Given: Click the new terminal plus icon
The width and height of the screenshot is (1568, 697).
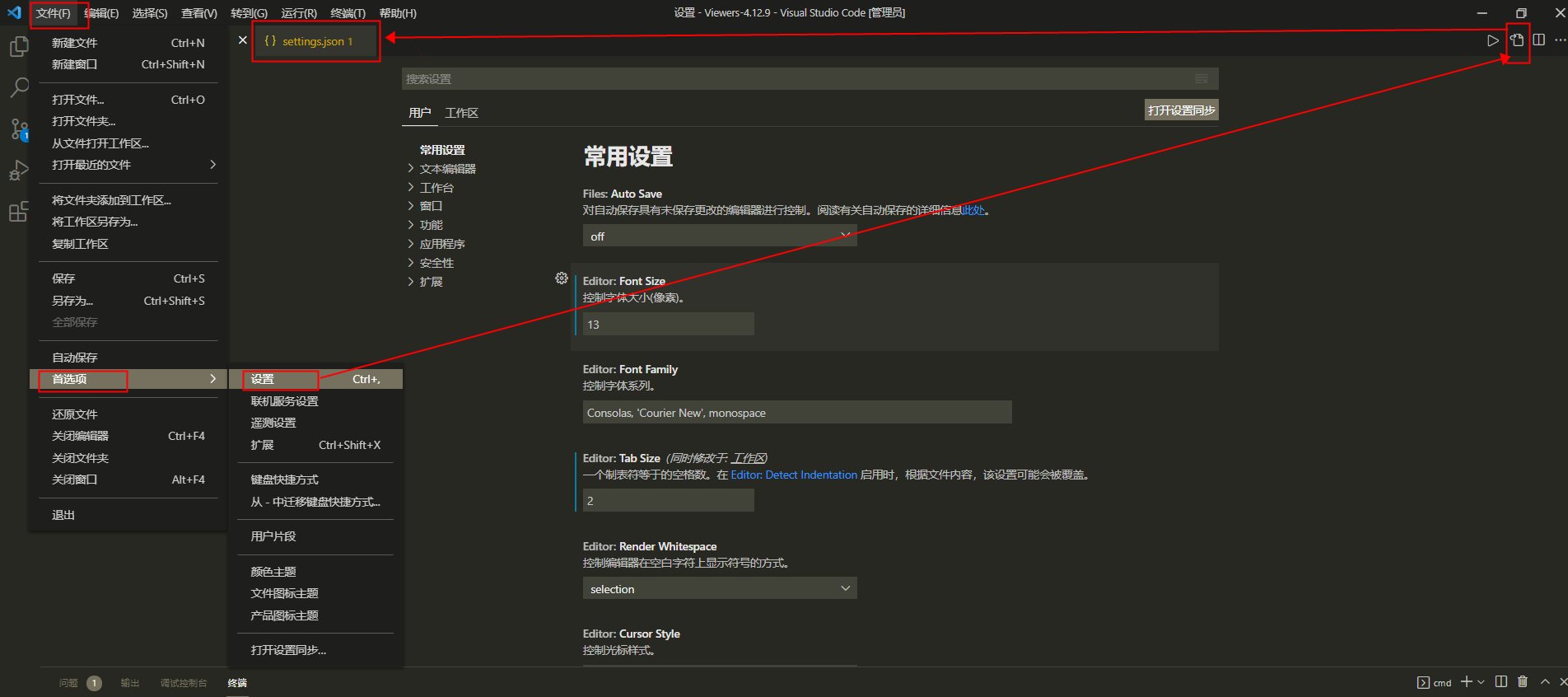Looking at the screenshot, I should (x=1467, y=681).
